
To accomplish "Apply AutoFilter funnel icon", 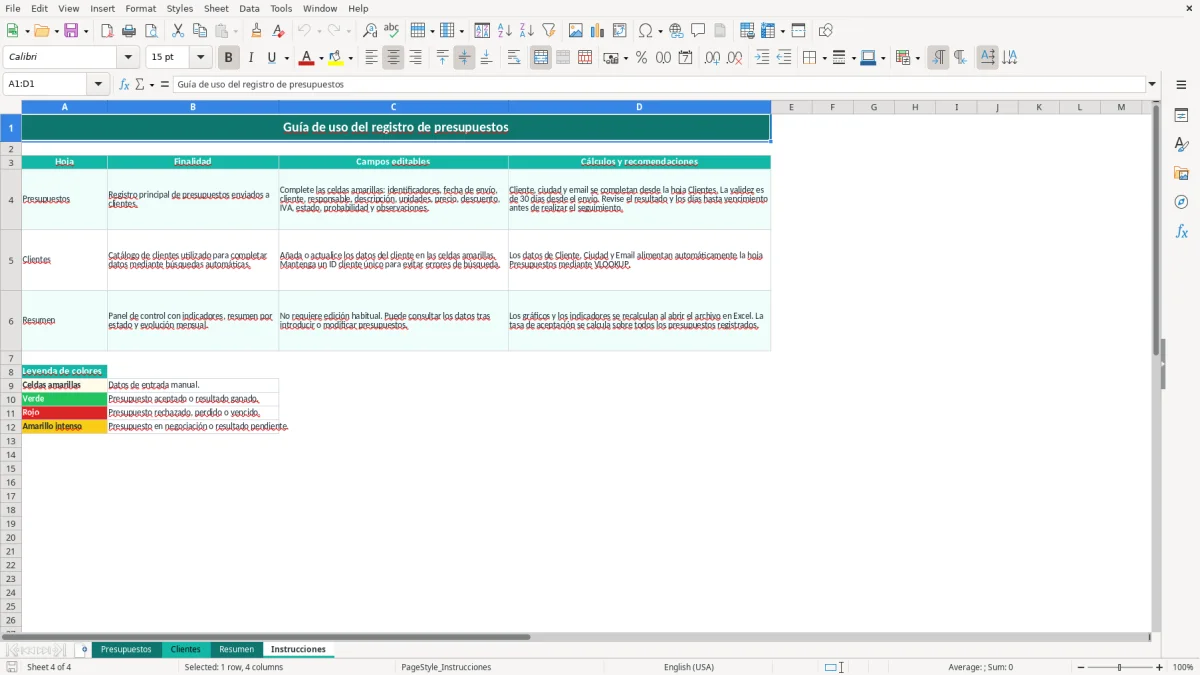I will tap(549, 31).
